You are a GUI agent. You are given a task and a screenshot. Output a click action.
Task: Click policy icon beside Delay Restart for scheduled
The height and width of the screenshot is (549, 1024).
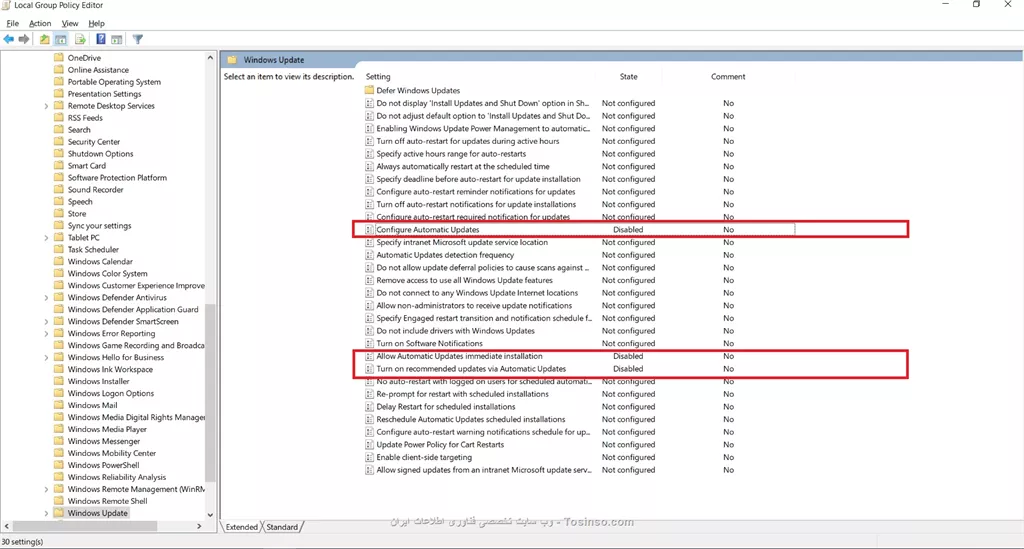(x=369, y=407)
